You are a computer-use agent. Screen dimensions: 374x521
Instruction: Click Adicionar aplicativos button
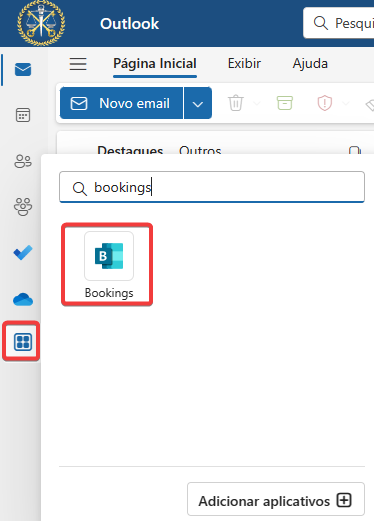pos(276,499)
